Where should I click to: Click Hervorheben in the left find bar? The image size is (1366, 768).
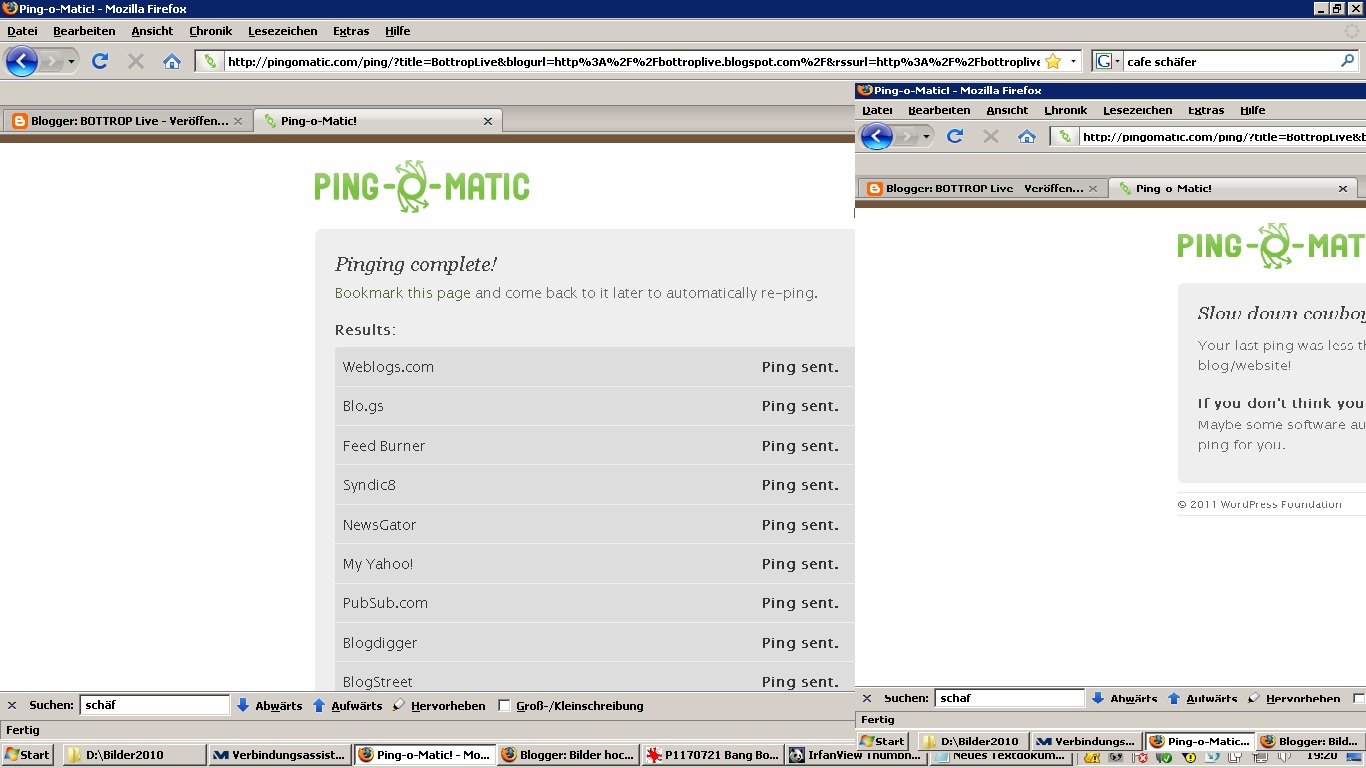[438, 705]
